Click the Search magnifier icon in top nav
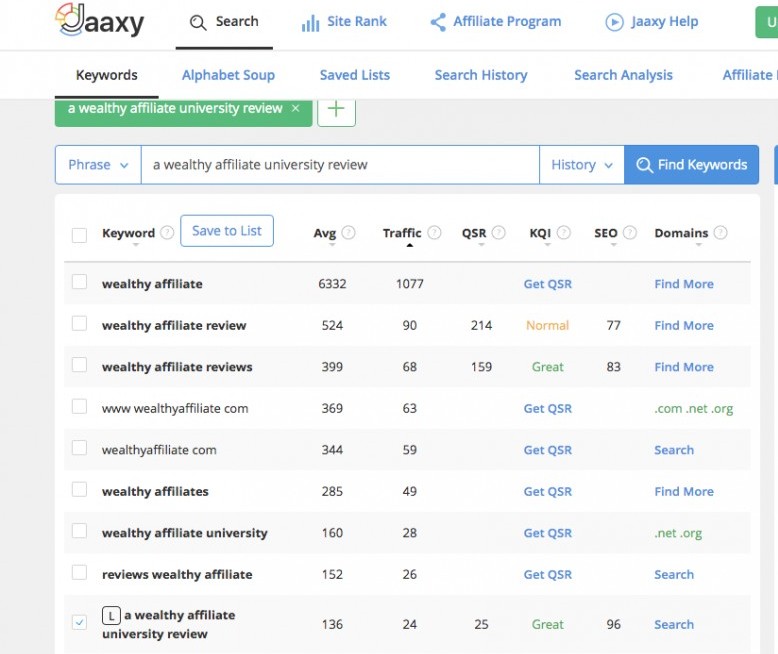The width and height of the screenshot is (778, 654). click(198, 22)
